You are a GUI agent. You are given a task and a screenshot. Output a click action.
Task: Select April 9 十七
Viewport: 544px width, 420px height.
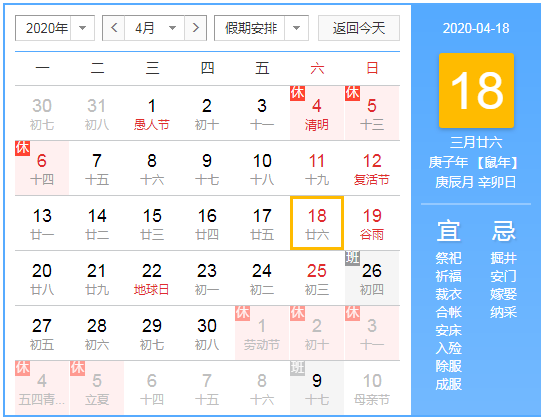[207, 168]
